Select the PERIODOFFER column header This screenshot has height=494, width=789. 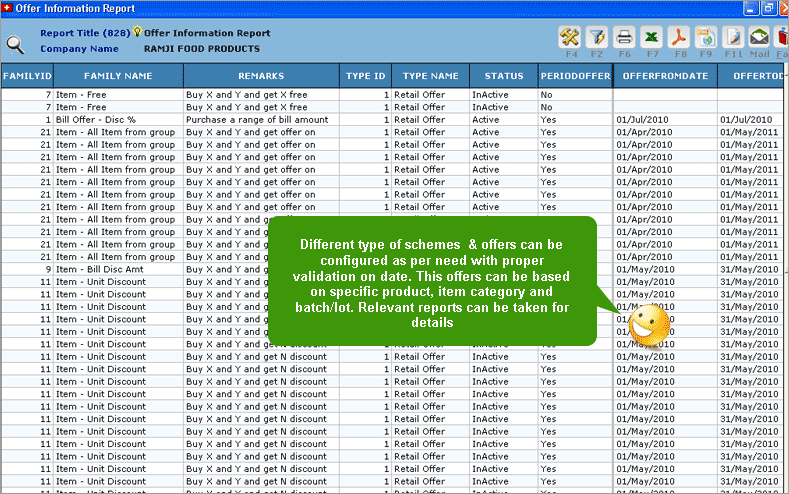click(575, 76)
